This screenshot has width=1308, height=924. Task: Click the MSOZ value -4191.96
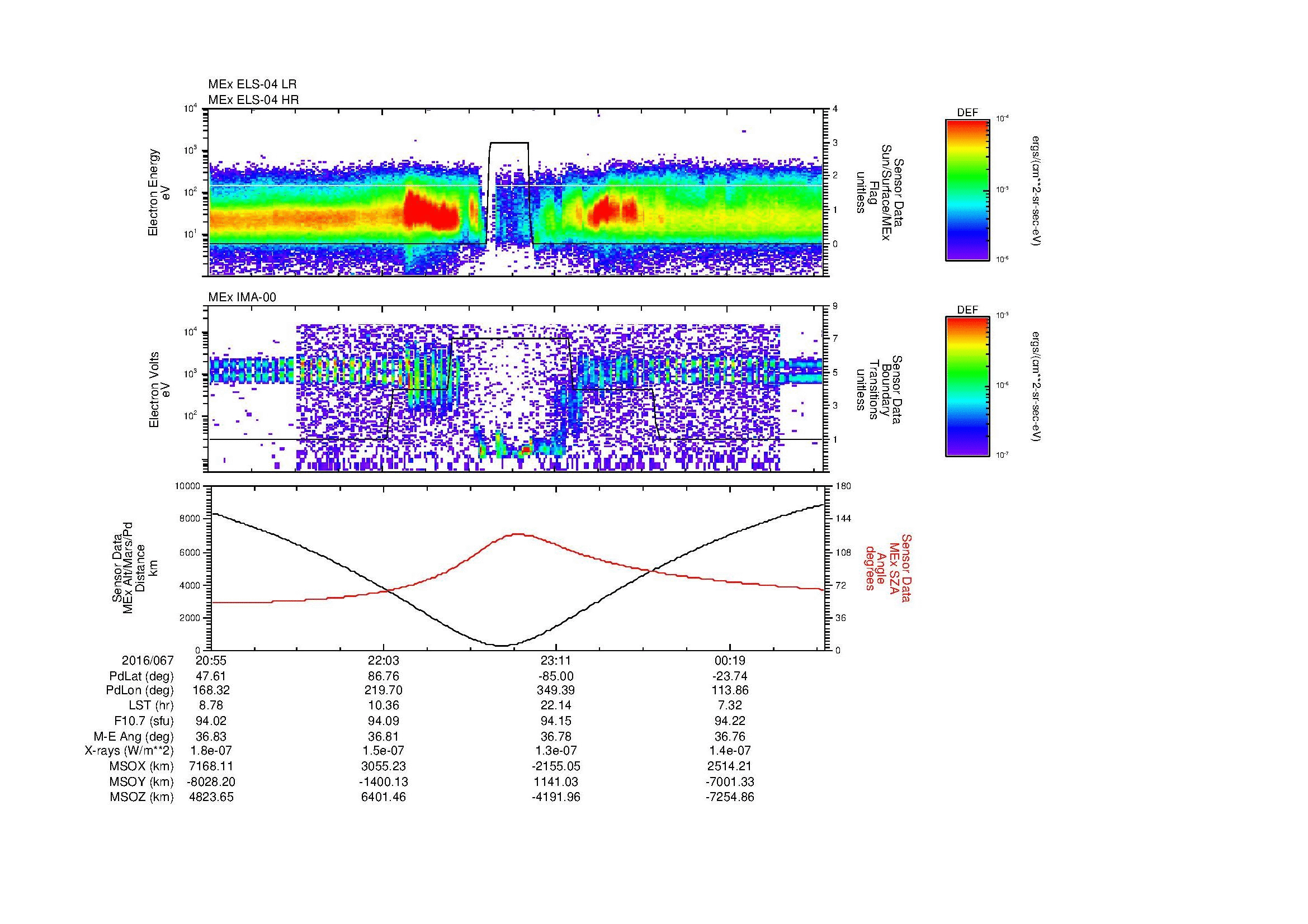pyautogui.click(x=556, y=797)
